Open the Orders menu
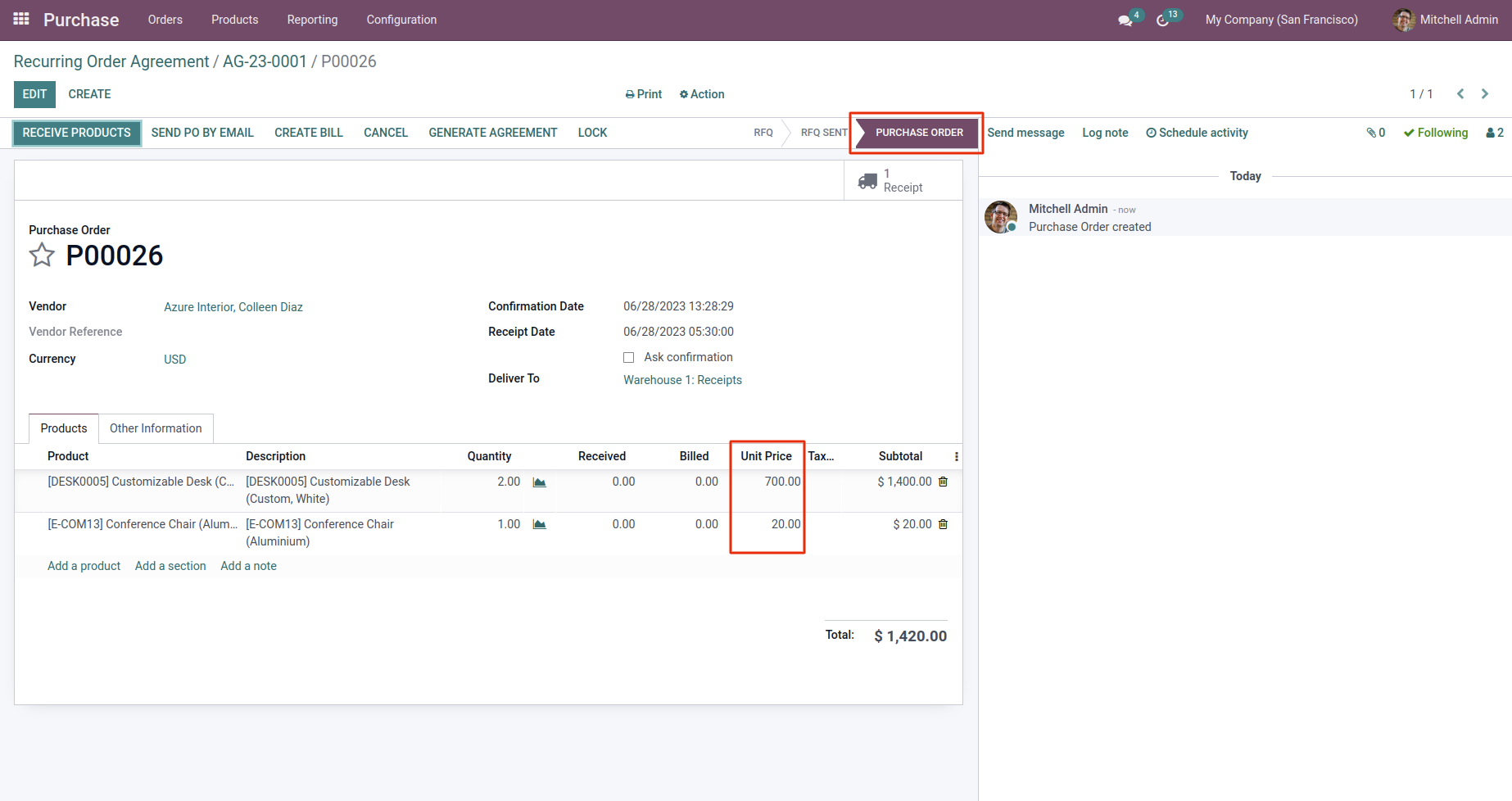The image size is (1512, 801). 165,20
